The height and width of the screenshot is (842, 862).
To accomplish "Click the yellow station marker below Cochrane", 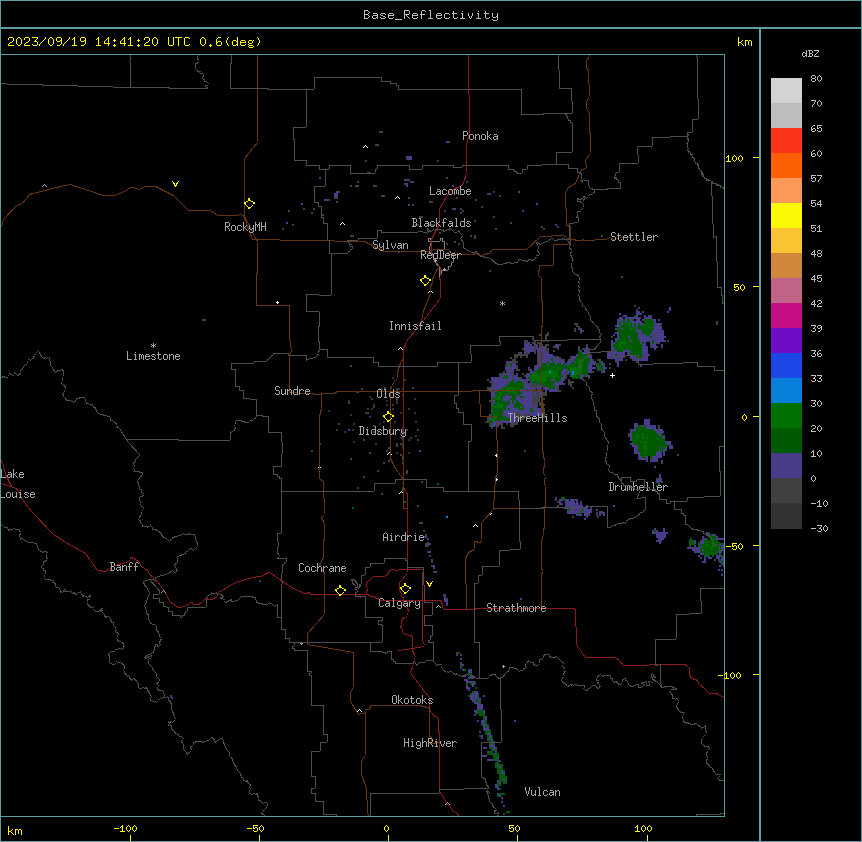I will [340, 590].
